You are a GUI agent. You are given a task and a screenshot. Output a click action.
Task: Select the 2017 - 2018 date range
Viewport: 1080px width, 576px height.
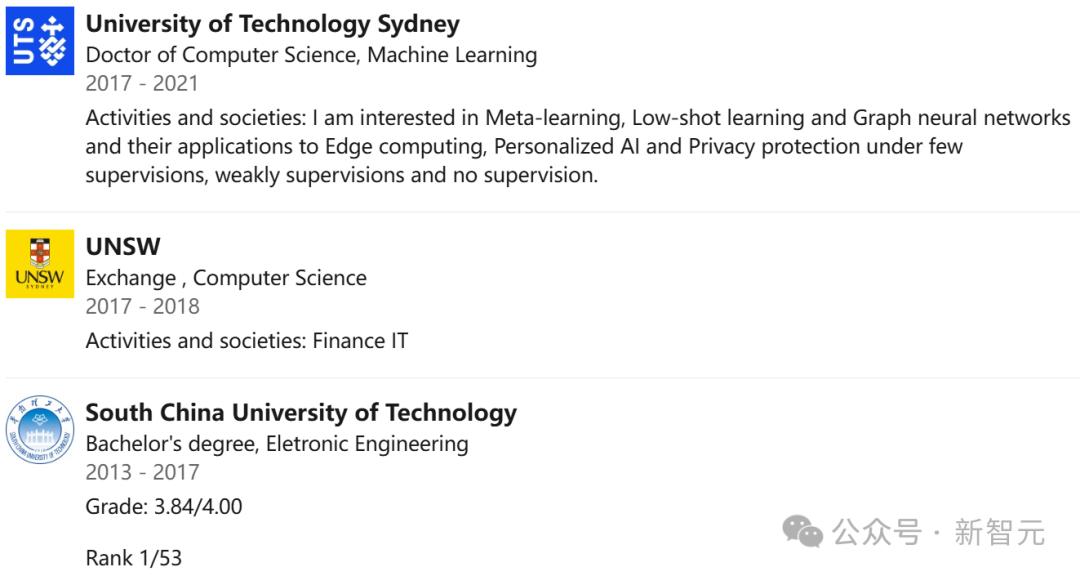click(x=143, y=306)
